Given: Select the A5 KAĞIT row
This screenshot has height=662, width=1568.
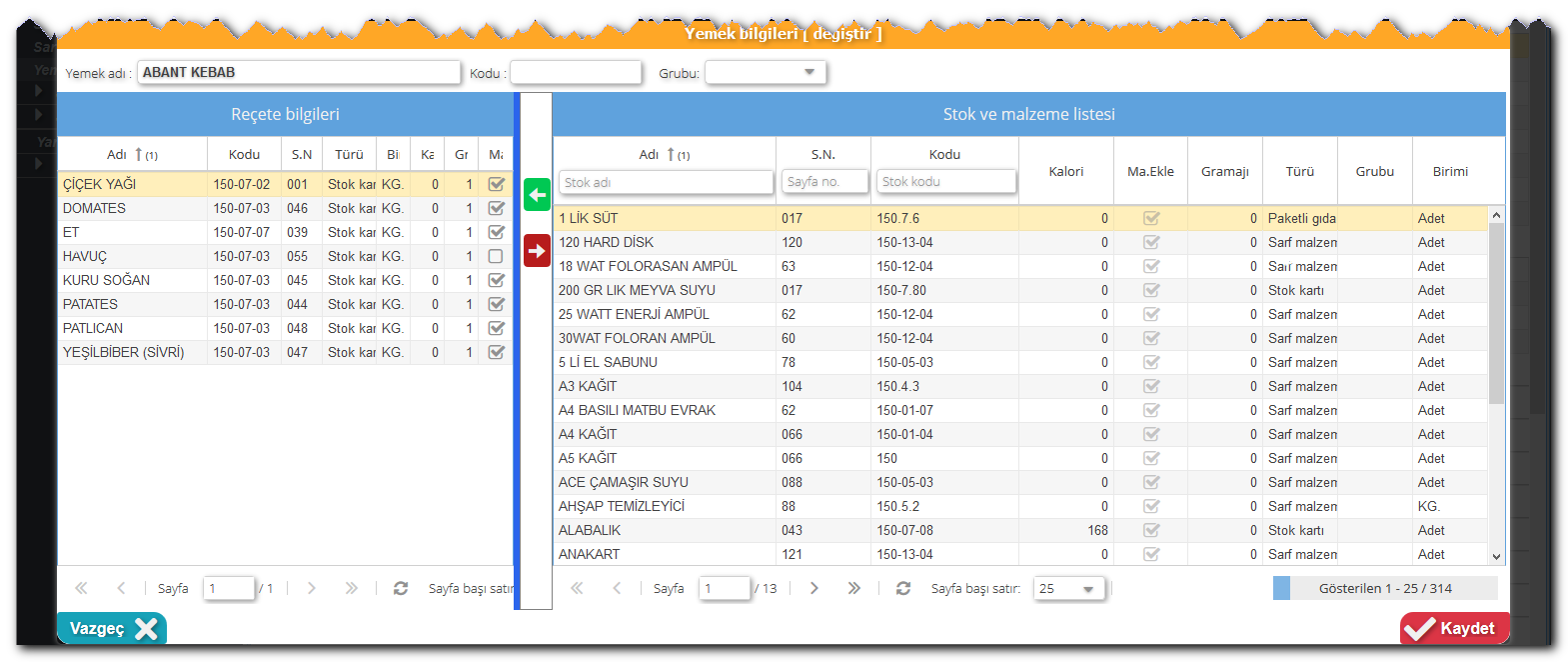Looking at the screenshot, I should click(1020, 458).
